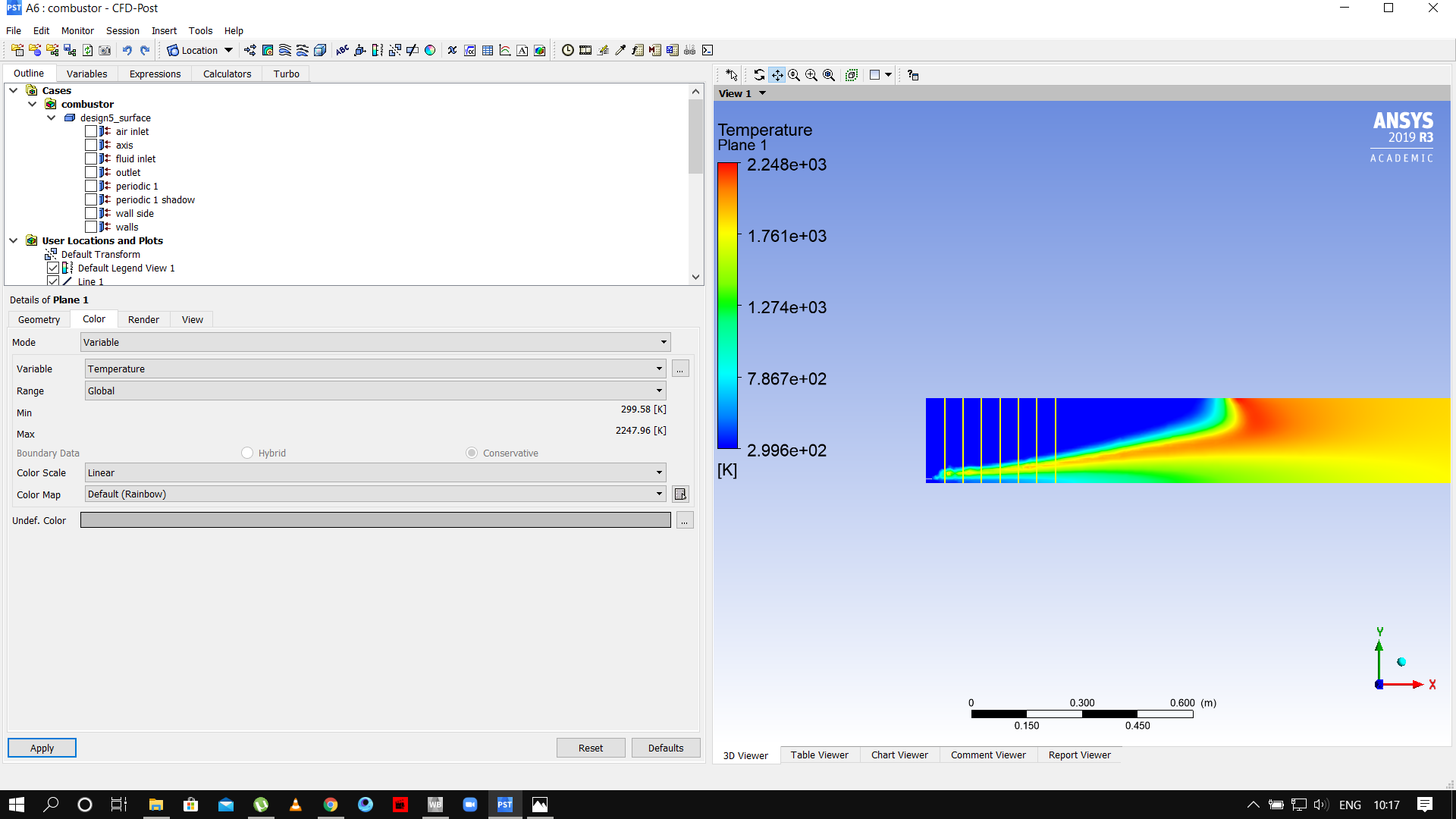Open the Chart Viewer tab
1456x819 pixels.
pos(899,755)
